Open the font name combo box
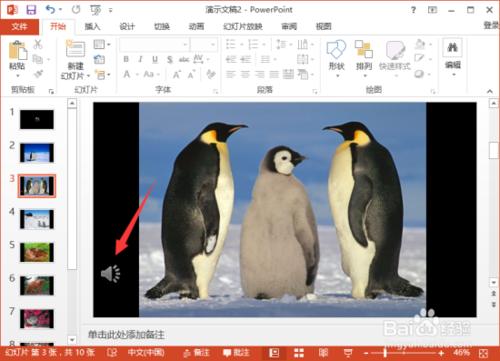Screen dimensions: 500x361 coord(154,44)
